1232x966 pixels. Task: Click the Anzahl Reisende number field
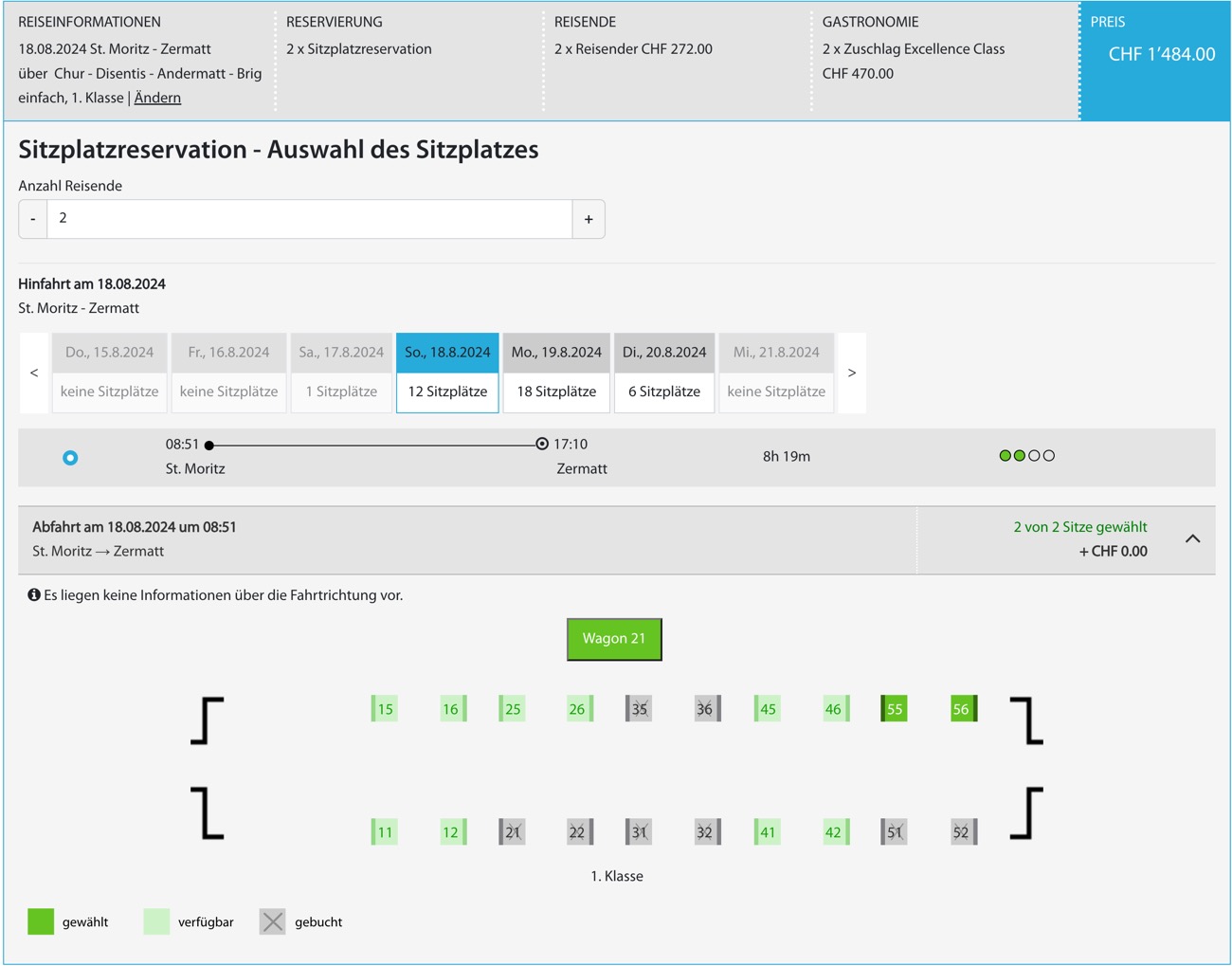pos(310,219)
